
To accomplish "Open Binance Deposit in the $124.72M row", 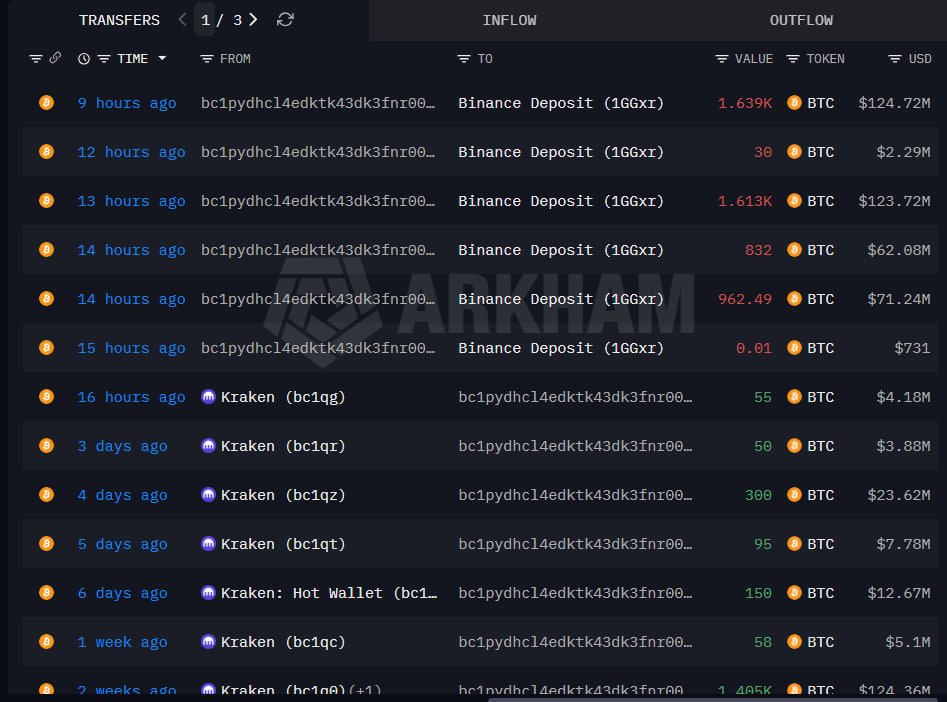I will pyautogui.click(x=560, y=103).
